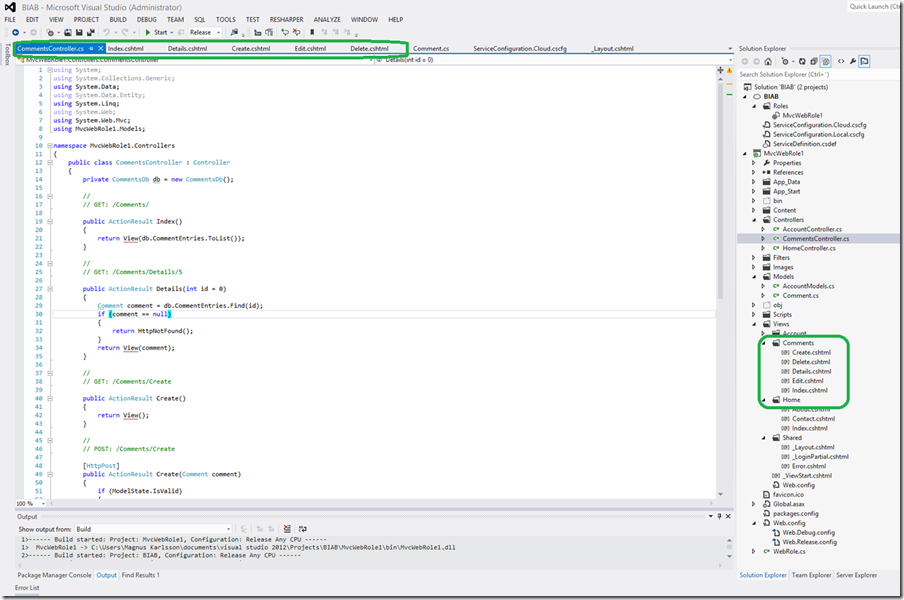Close the Output panel

728,516
